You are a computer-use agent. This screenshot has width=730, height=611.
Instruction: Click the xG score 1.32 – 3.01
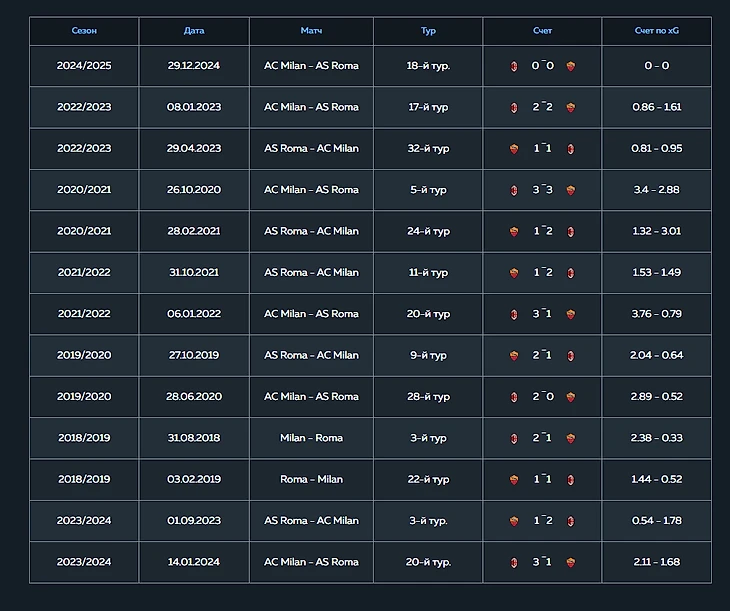[656, 231]
